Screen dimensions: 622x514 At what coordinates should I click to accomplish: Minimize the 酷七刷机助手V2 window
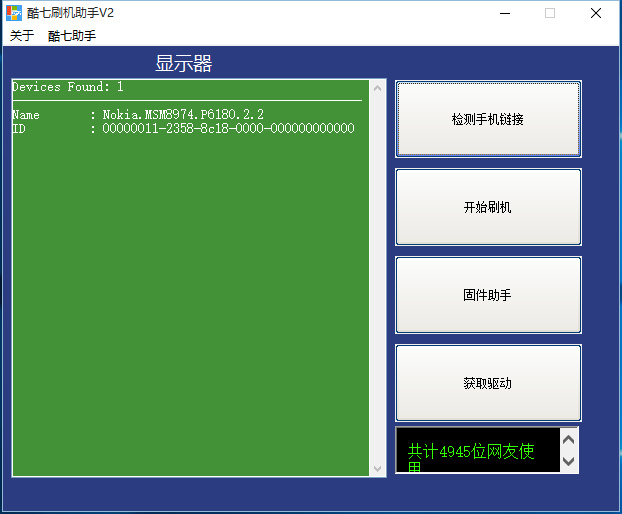click(505, 13)
